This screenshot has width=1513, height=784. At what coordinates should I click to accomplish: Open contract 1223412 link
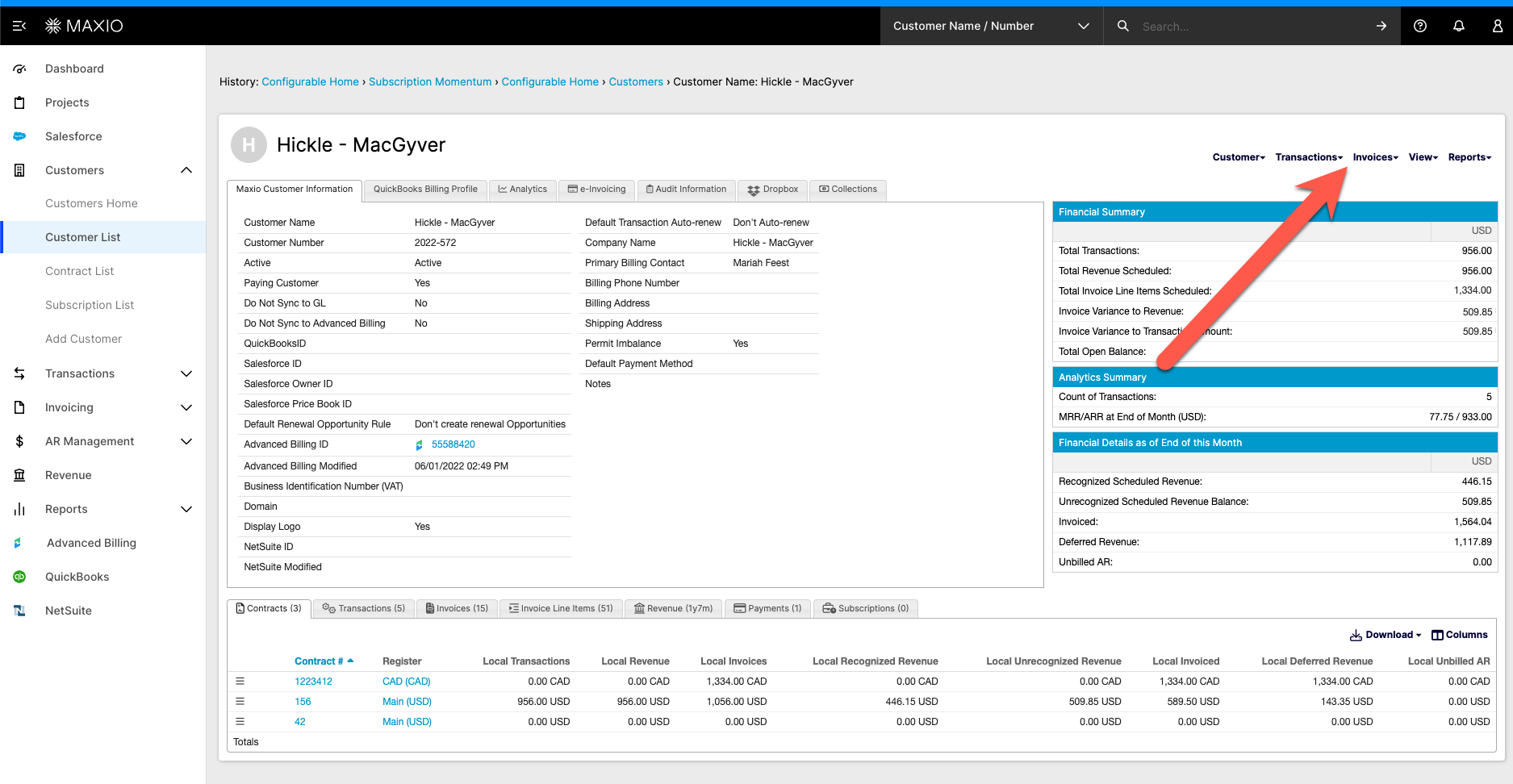click(313, 682)
